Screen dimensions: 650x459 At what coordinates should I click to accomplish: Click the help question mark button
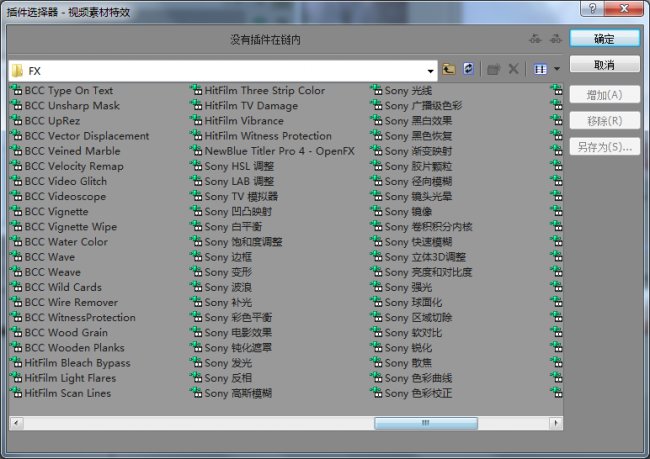pyautogui.click(x=592, y=8)
